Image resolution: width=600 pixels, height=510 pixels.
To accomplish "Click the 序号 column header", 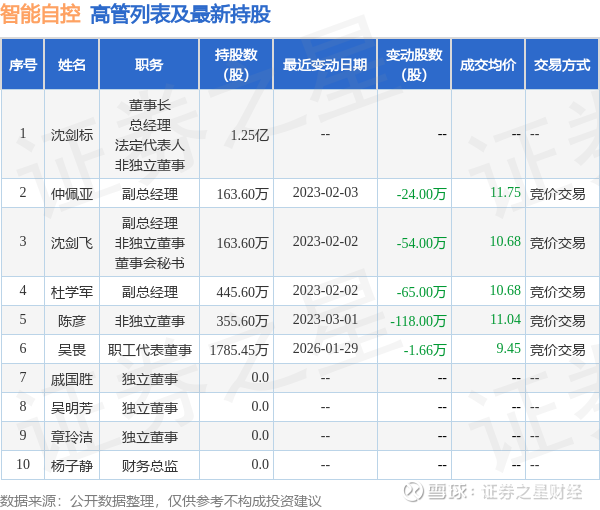I will 23,65.
